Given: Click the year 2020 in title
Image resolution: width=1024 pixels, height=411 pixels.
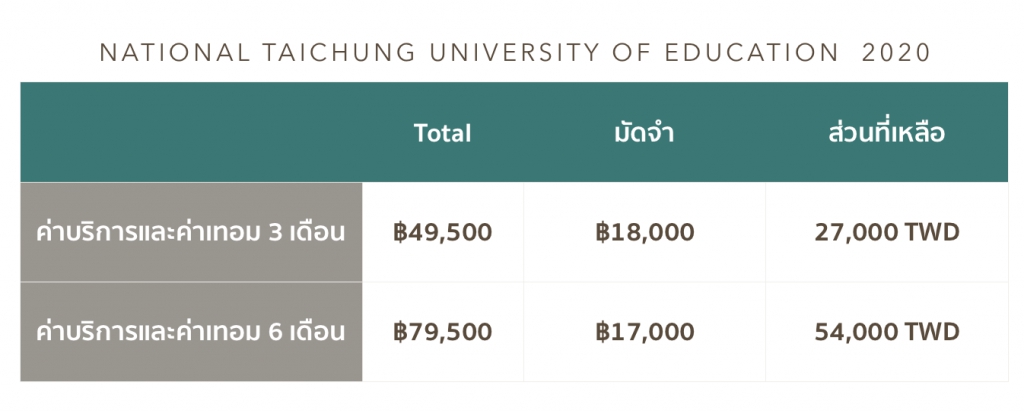Looking at the screenshot, I should click(896, 53).
